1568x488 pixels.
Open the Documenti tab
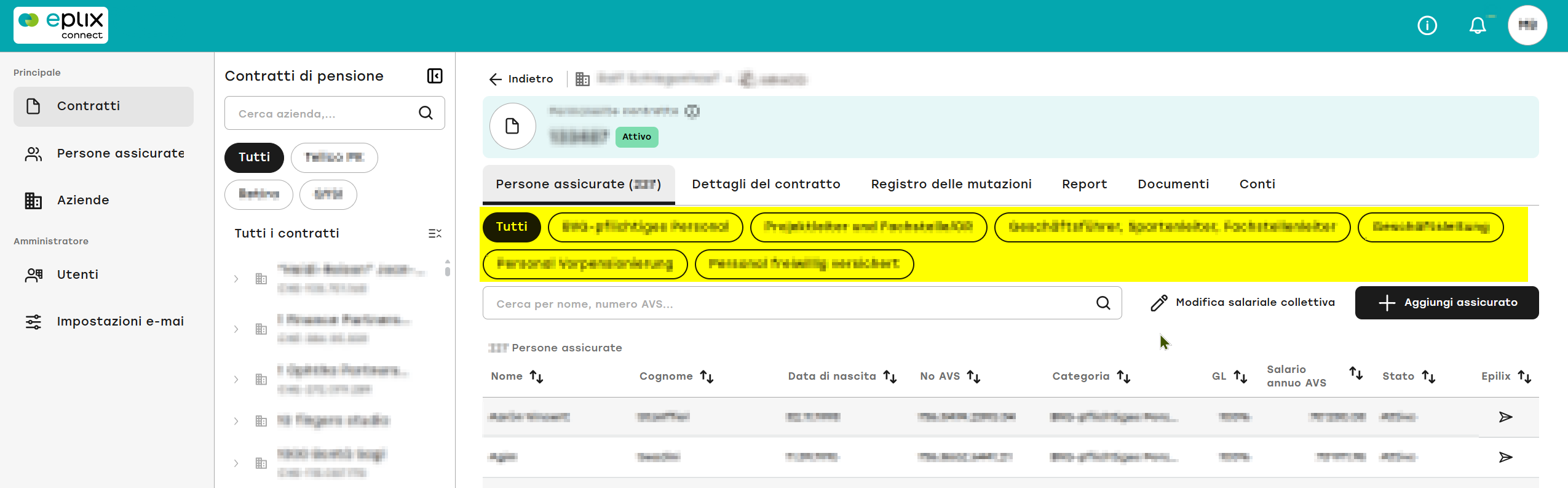point(1173,184)
